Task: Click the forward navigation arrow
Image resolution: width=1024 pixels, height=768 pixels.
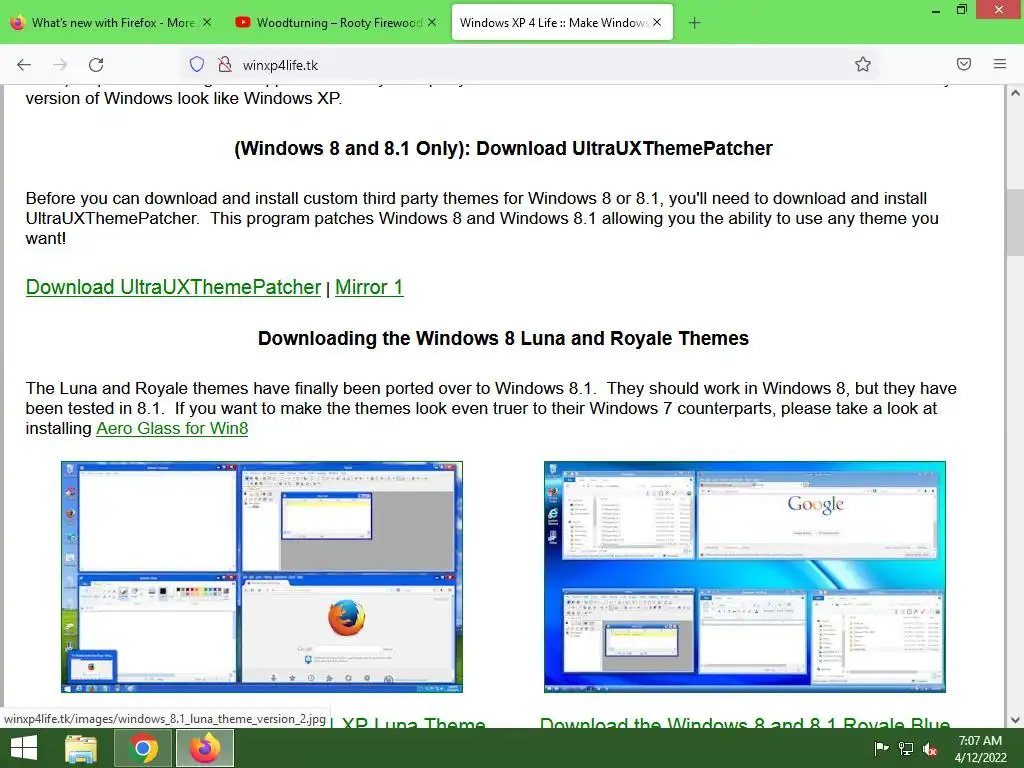Action: pos(60,65)
